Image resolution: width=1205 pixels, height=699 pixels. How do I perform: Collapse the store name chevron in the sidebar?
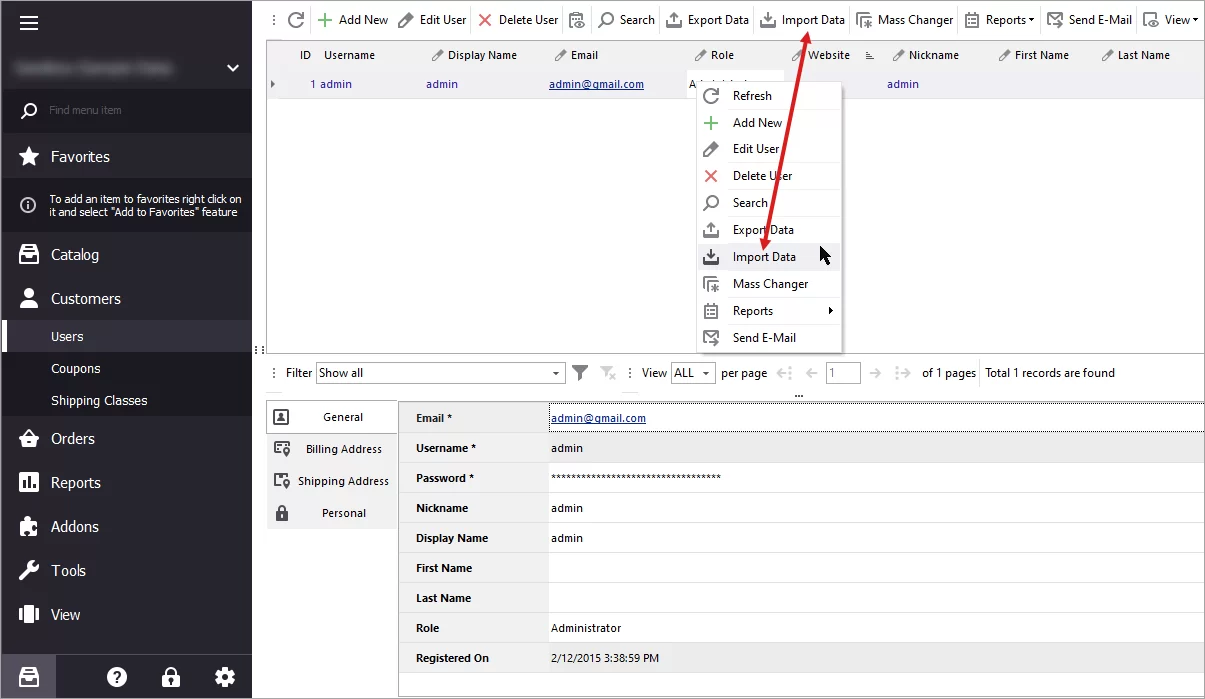coord(232,68)
